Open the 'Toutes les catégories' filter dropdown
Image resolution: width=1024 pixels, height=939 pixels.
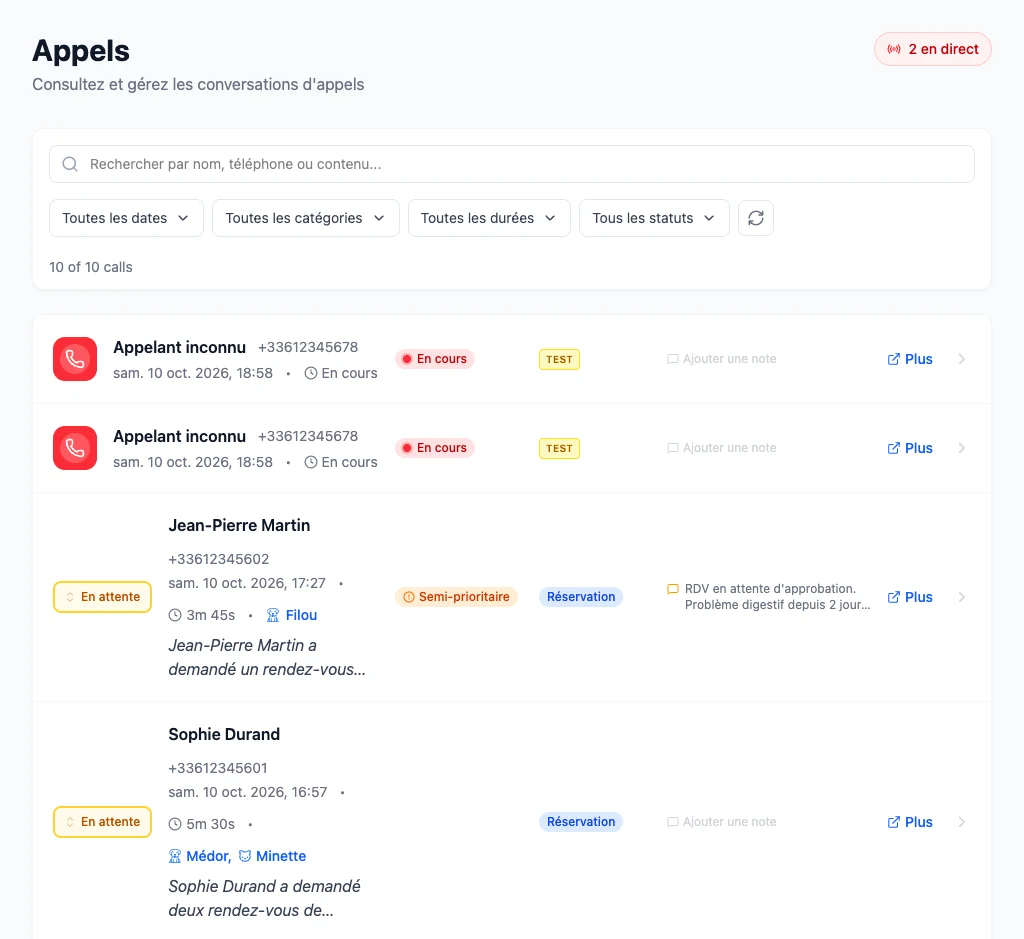click(x=306, y=218)
